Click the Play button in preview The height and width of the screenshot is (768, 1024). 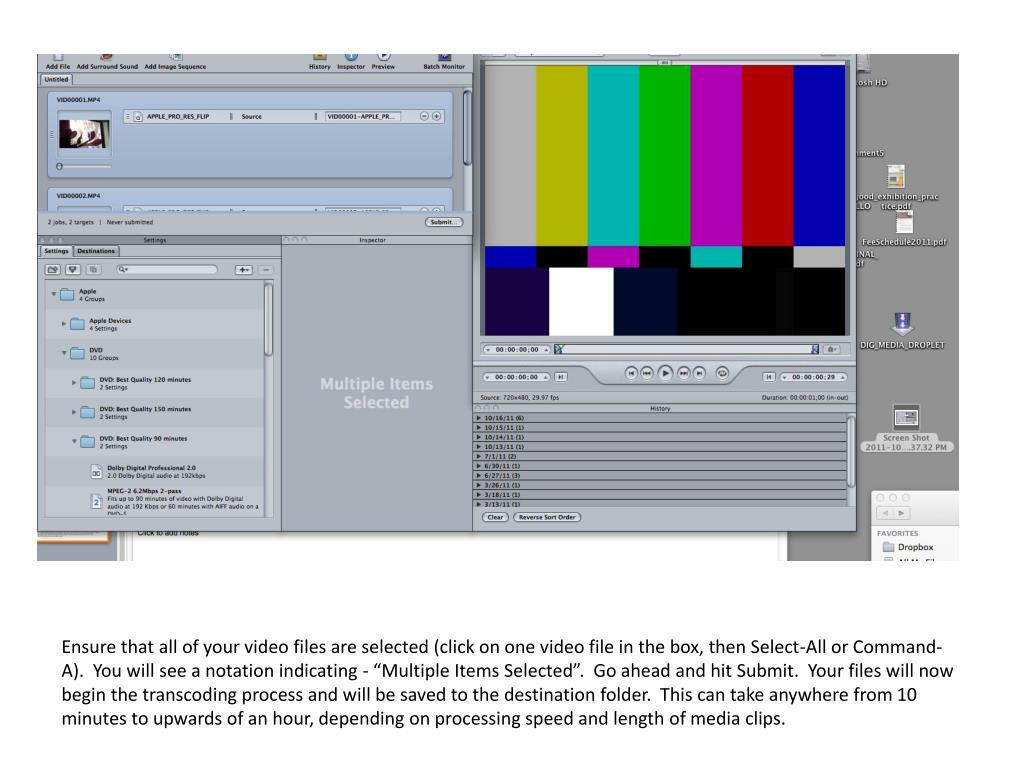(665, 373)
